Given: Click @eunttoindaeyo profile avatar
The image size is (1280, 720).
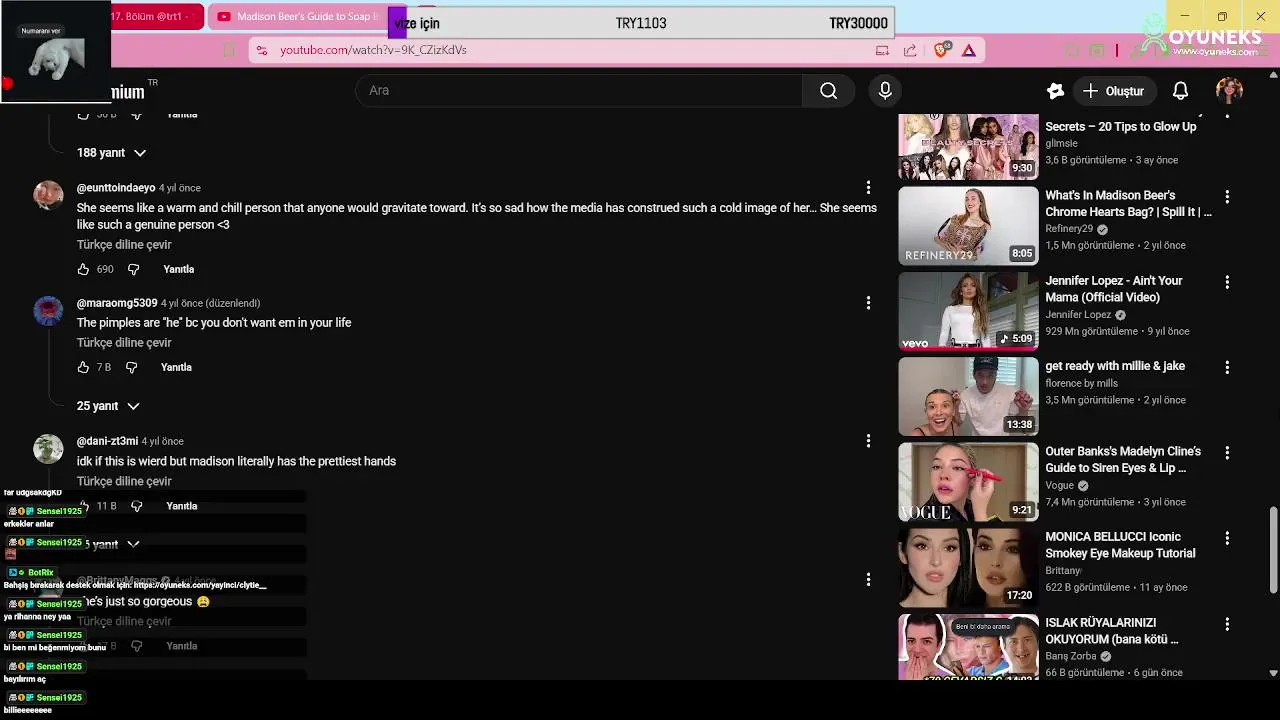Looking at the screenshot, I should coord(48,195).
